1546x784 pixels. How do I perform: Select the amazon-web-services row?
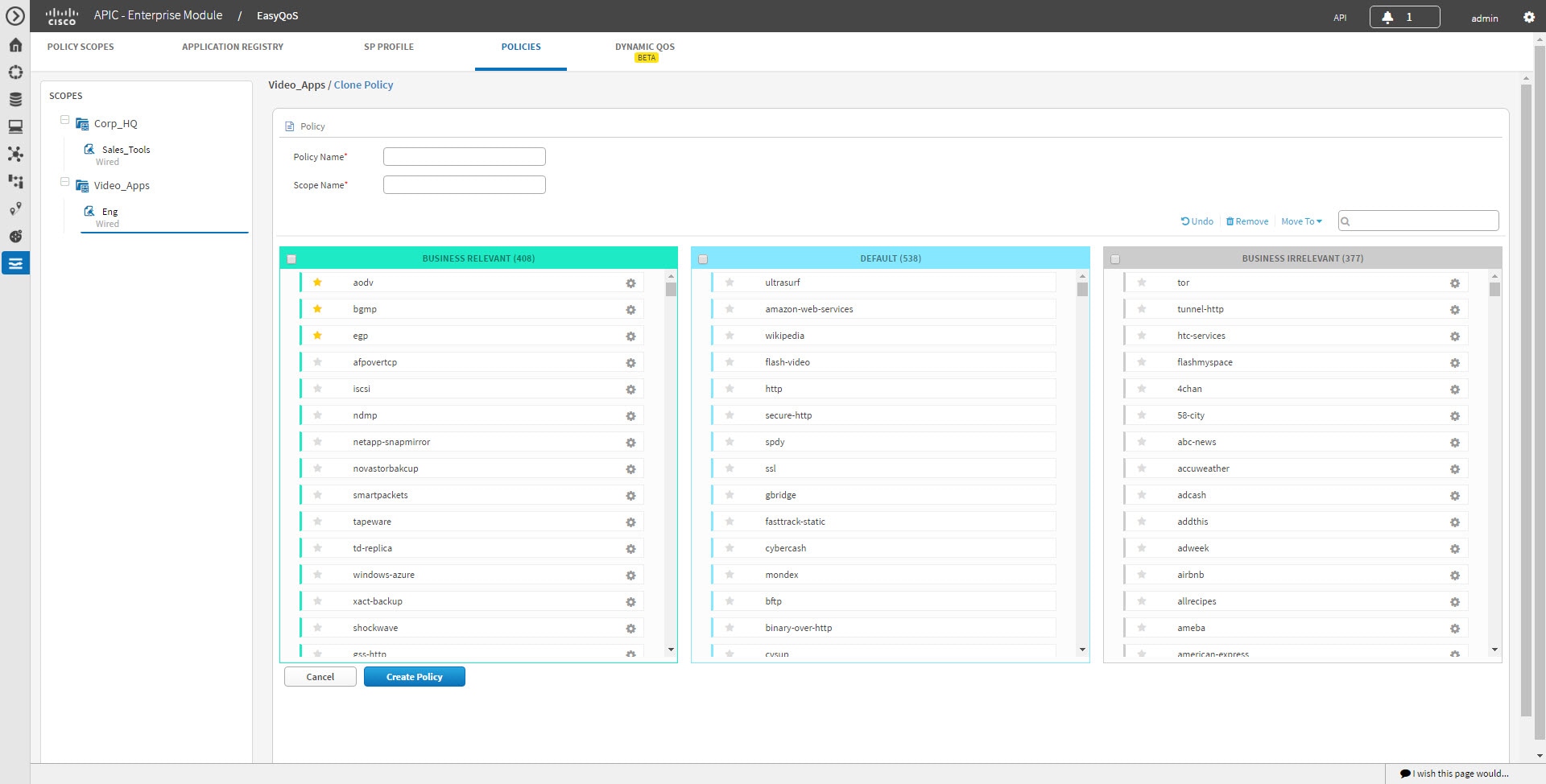point(883,309)
